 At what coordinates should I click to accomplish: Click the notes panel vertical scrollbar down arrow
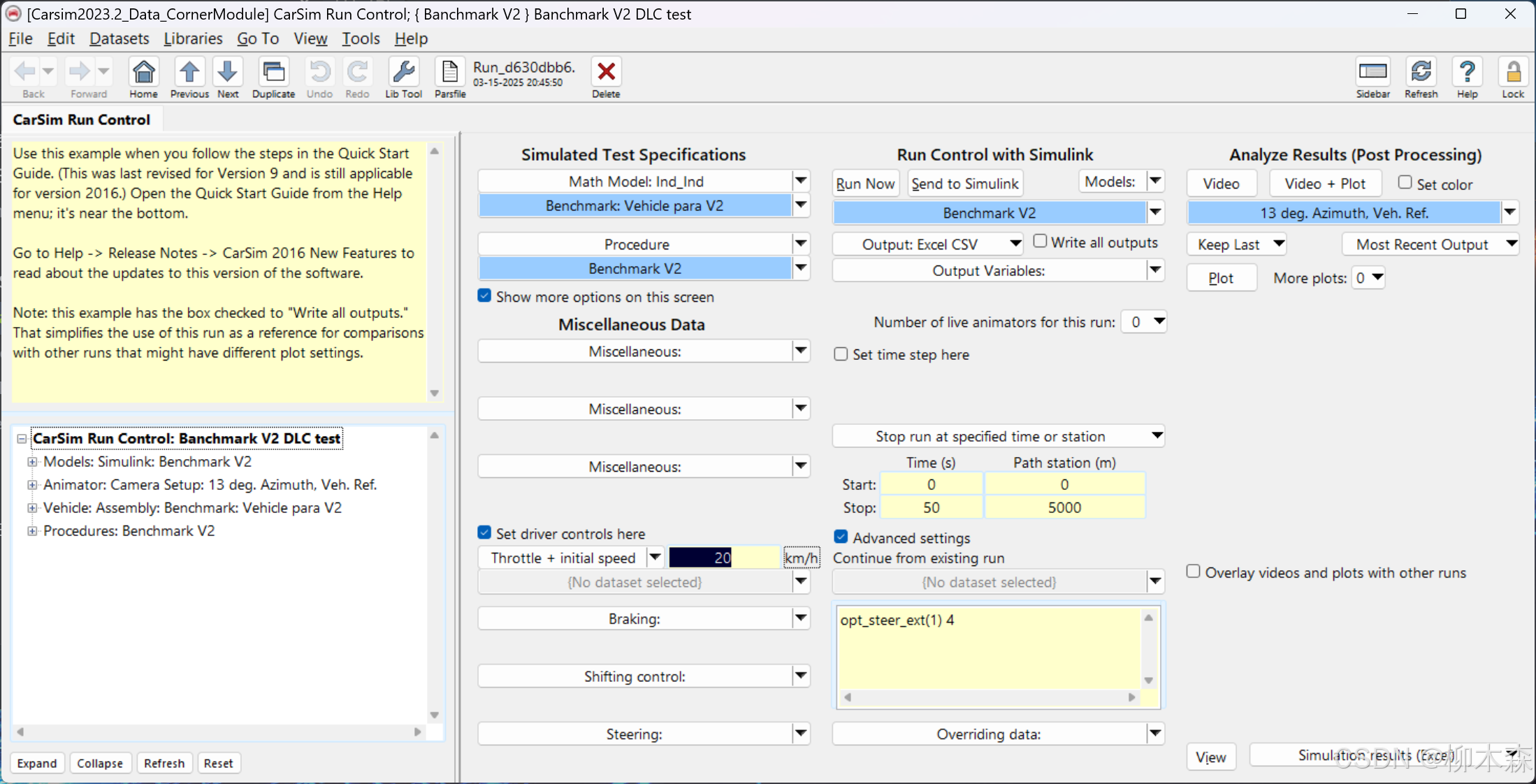point(435,393)
